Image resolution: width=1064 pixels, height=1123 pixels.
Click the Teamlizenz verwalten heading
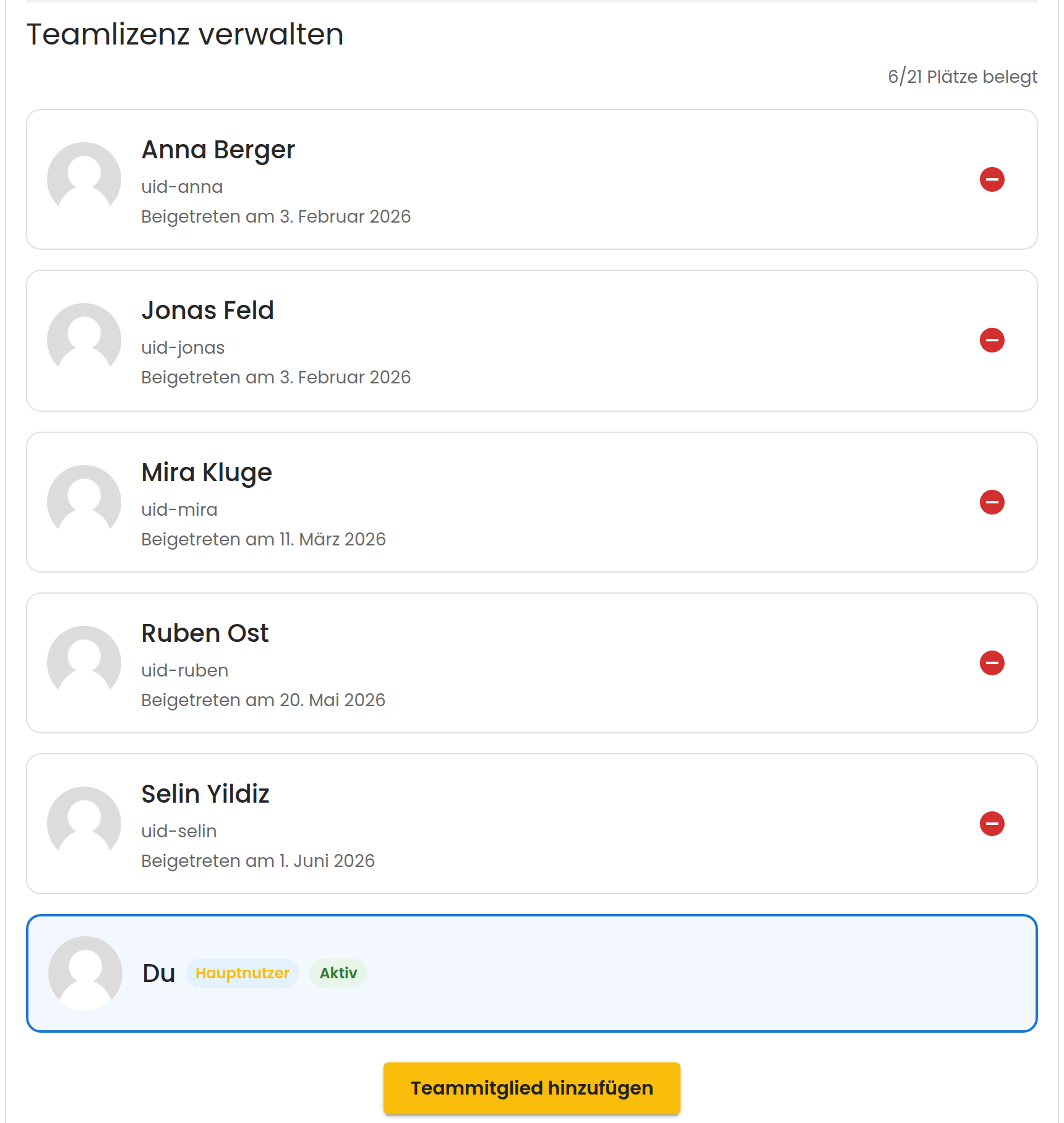(185, 34)
